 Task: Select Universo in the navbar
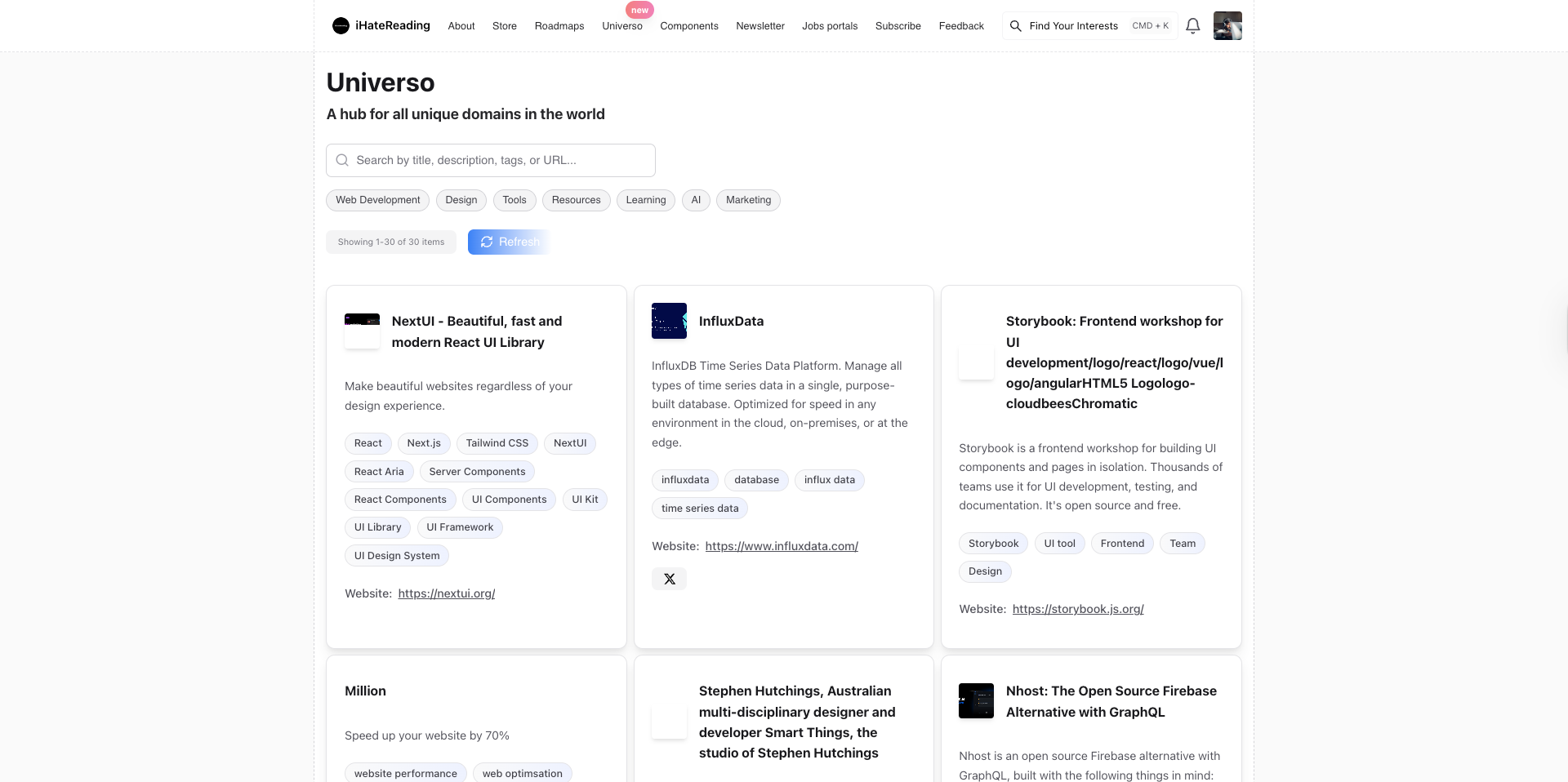622,26
